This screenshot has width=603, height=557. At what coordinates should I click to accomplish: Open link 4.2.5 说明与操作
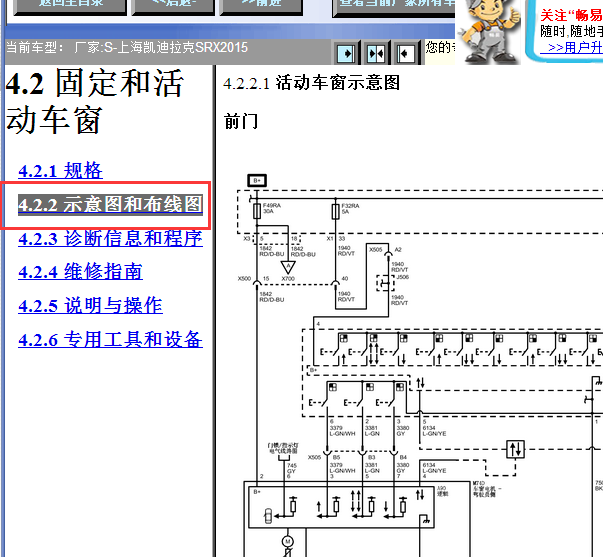(x=90, y=305)
